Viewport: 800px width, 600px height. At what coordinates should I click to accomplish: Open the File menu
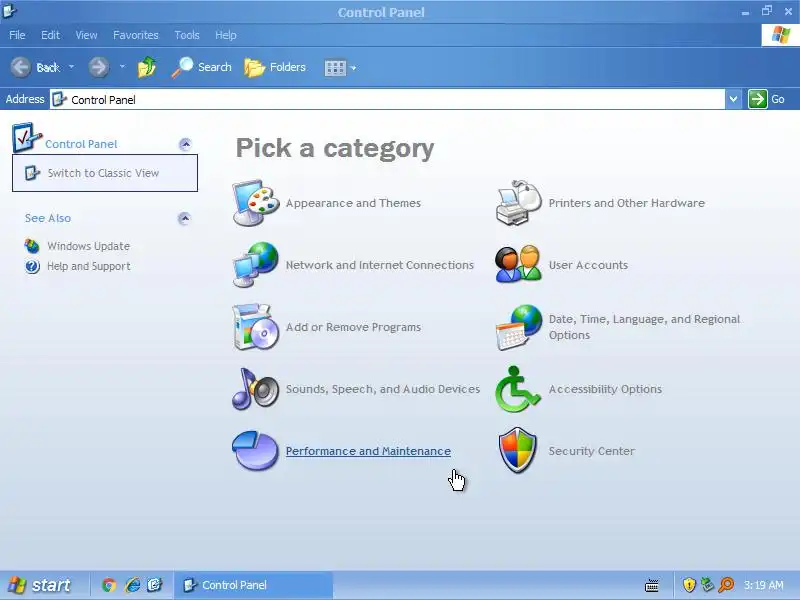tap(17, 35)
